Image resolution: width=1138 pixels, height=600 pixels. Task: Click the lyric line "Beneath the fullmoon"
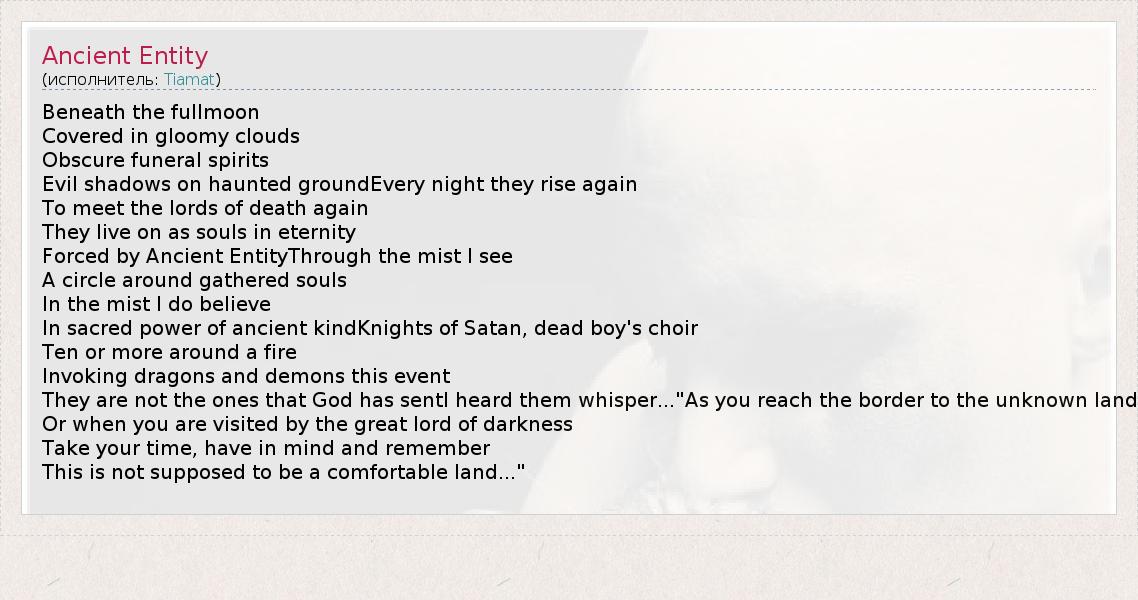coord(150,112)
